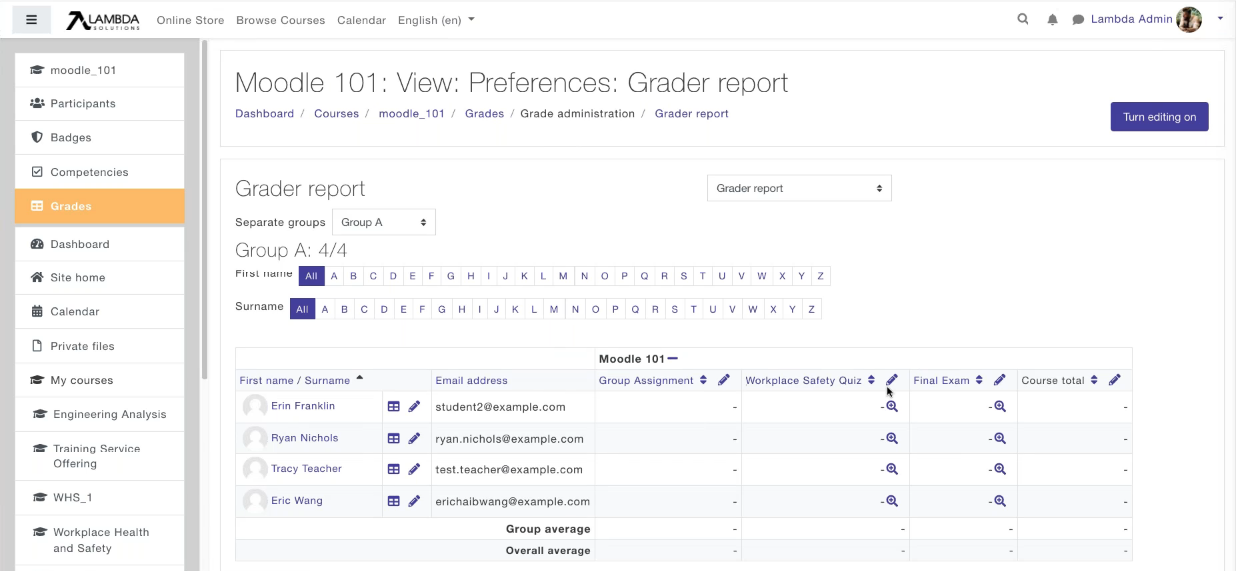The image size is (1236, 571).
Task: Open Browse Courses in top menu
Action: (281, 20)
